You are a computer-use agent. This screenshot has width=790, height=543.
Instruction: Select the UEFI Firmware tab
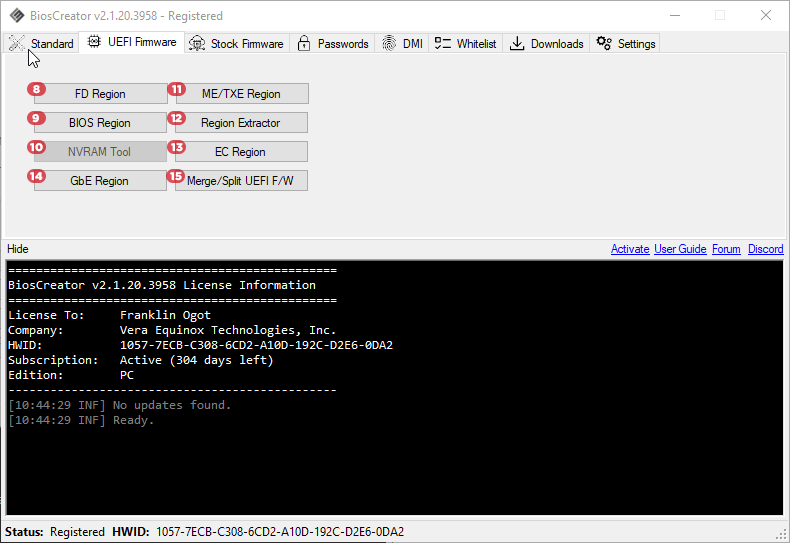pyautogui.click(x=131, y=42)
